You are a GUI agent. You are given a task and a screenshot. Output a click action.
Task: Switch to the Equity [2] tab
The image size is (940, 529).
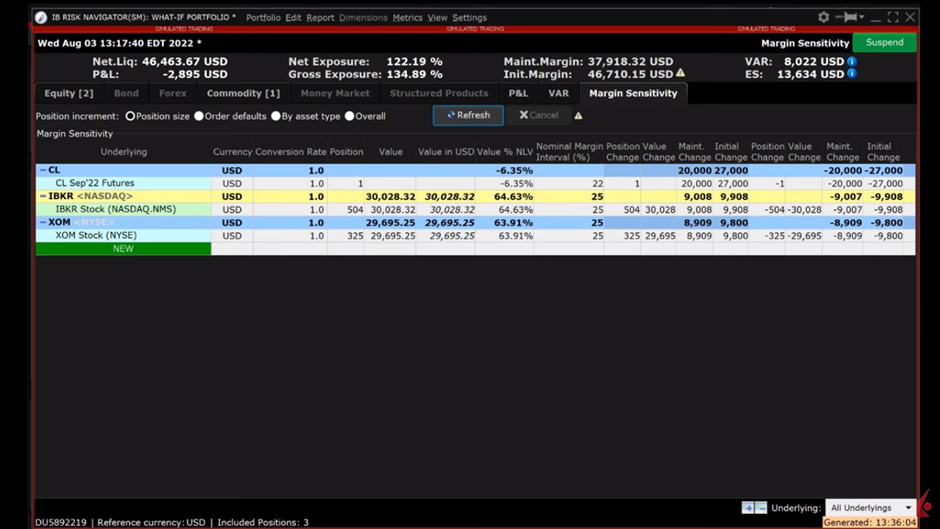click(x=69, y=93)
